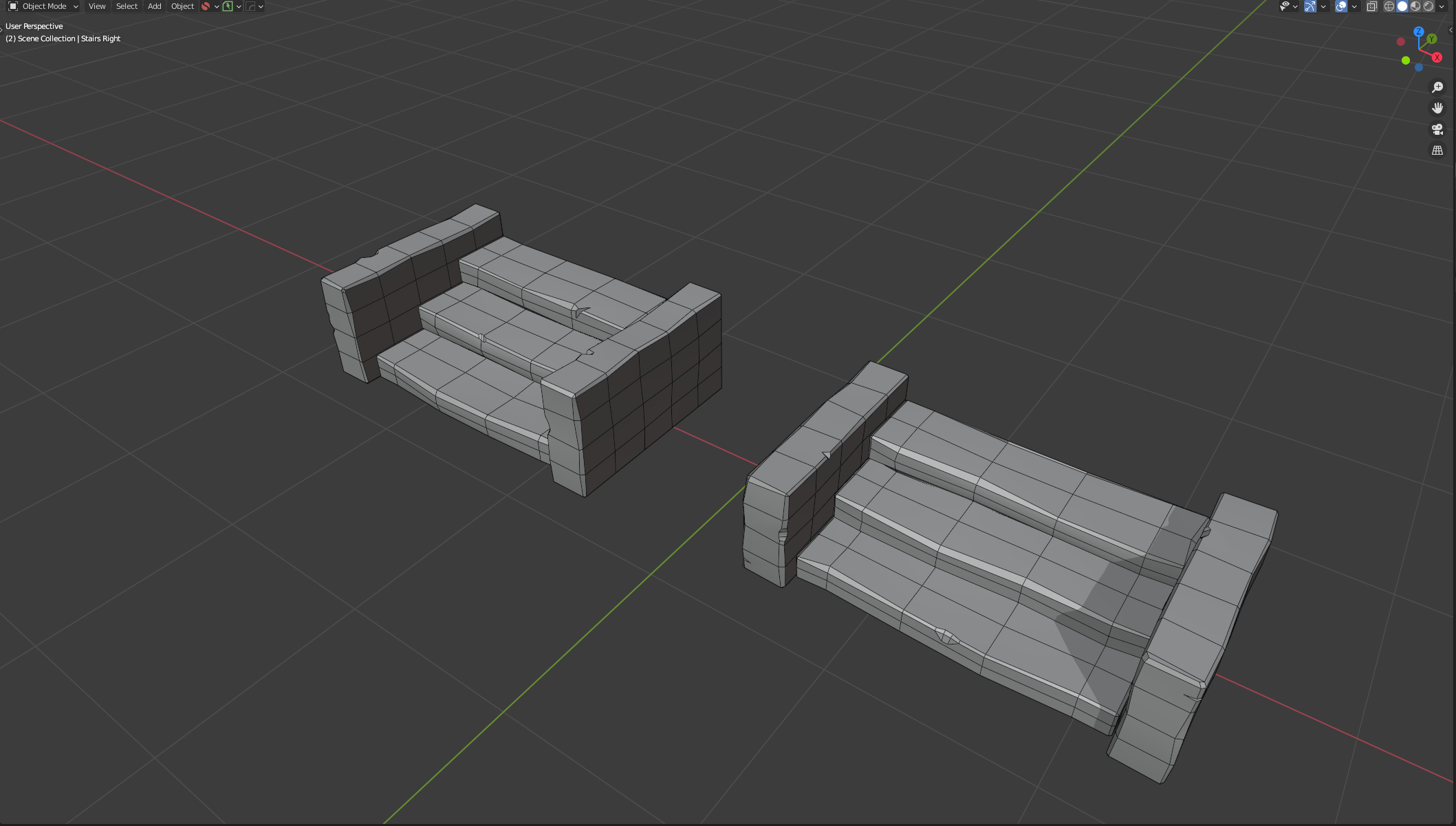
Task: Click the pan view hand icon
Action: coord(1437,108)
